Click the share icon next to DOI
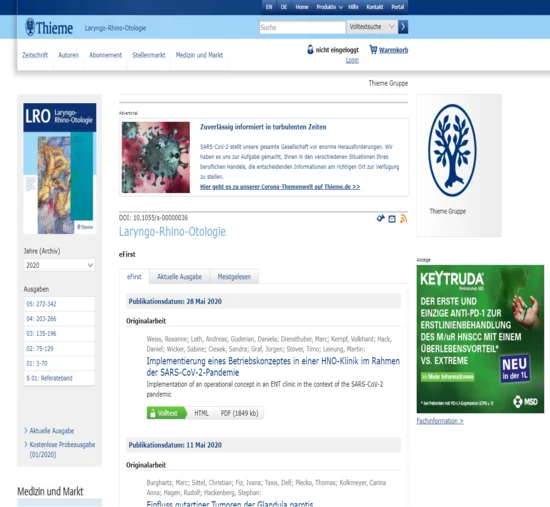This screenshot has width=550, height=507. click(380, 219)
